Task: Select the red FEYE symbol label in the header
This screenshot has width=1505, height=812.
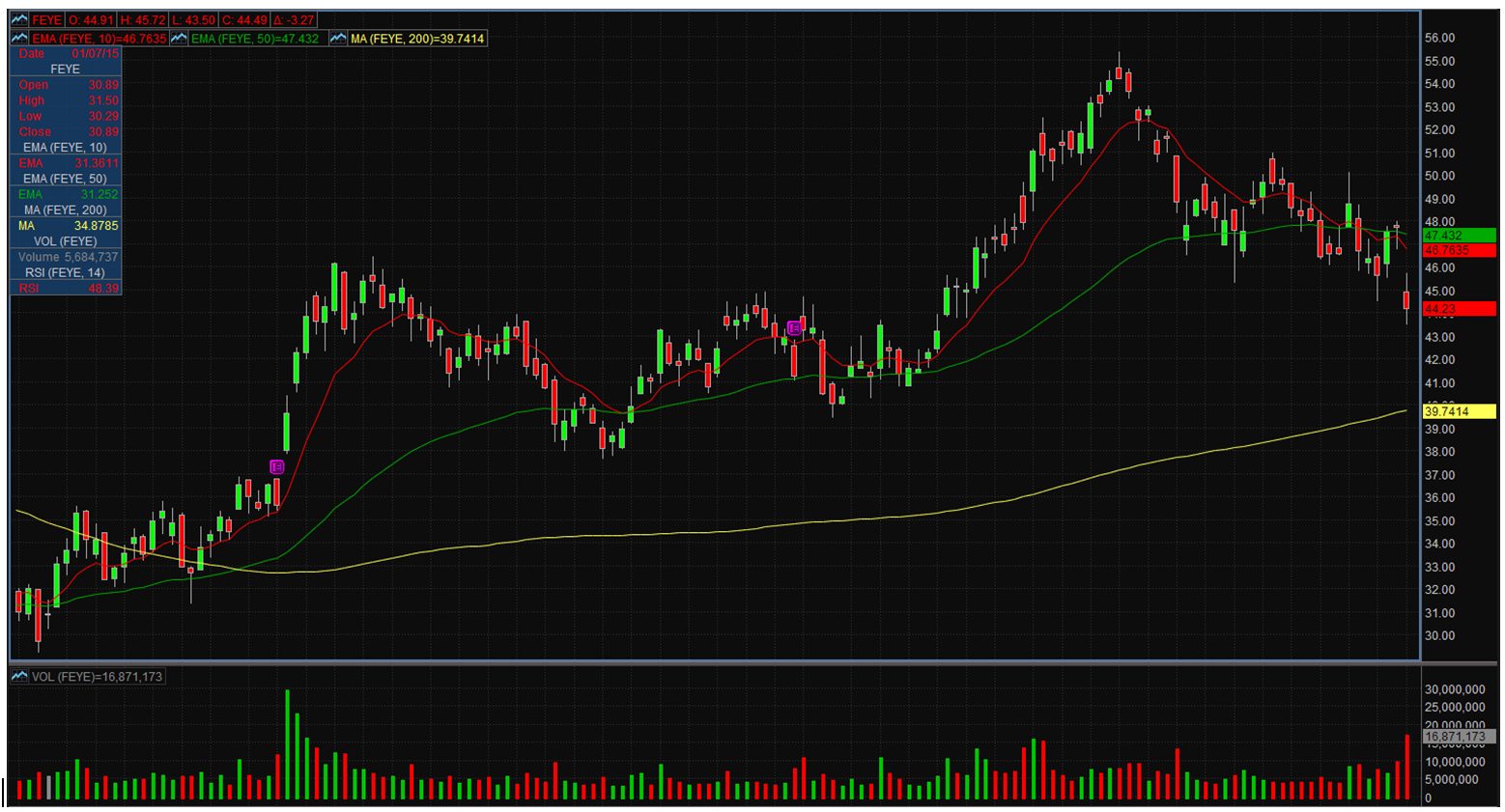Action: click(x=47, y=20)
